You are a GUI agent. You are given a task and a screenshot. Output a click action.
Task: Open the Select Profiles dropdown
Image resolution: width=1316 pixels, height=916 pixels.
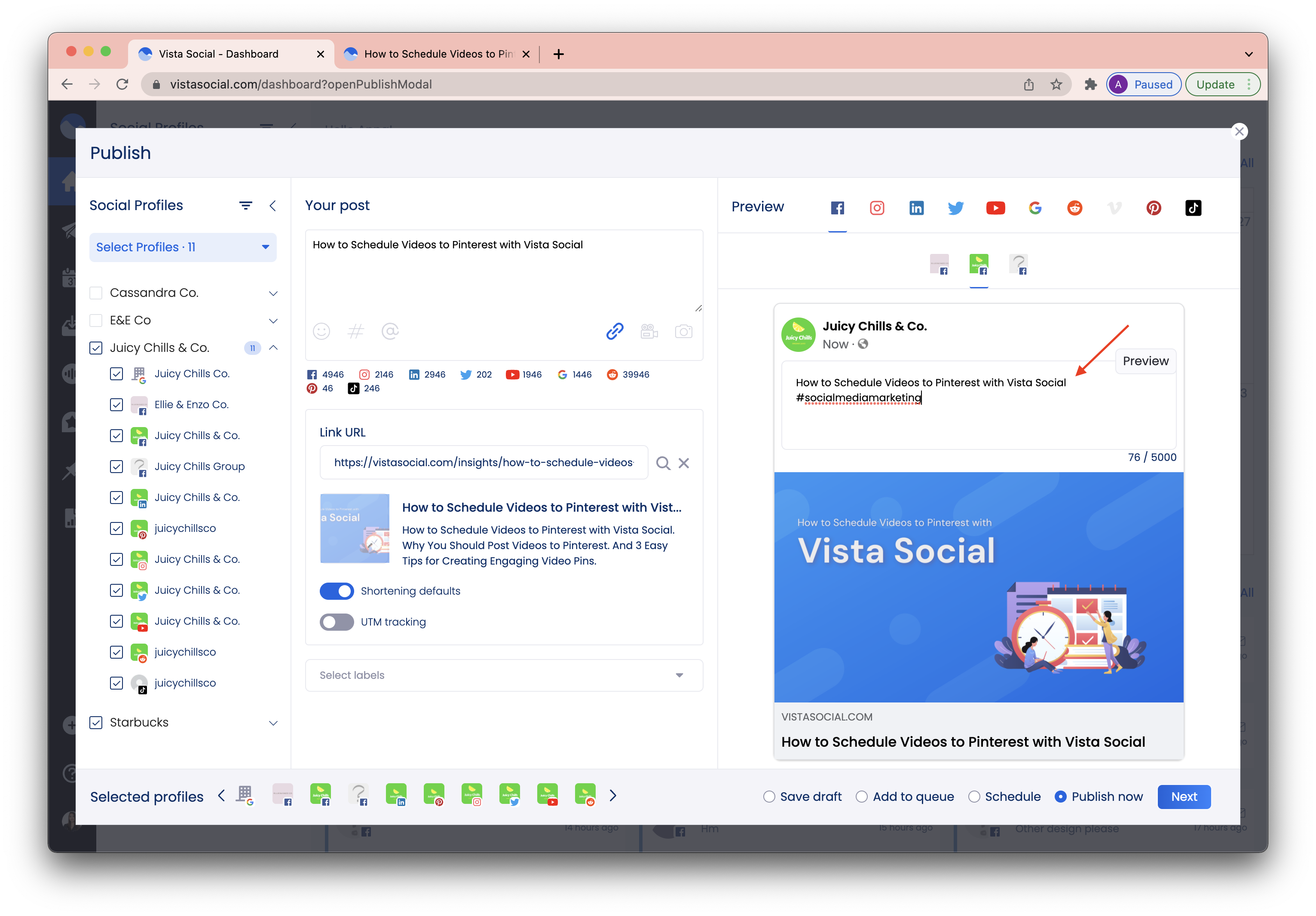183,247
